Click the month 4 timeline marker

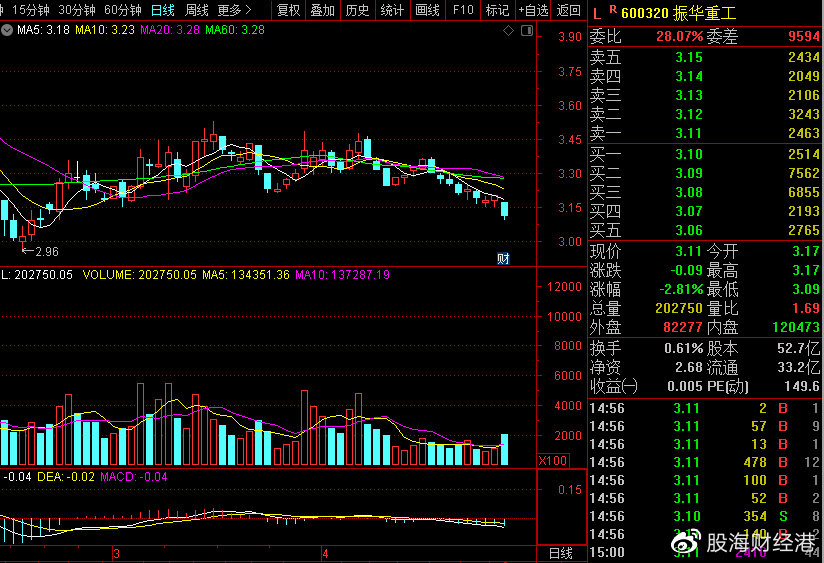click(325, 554)
